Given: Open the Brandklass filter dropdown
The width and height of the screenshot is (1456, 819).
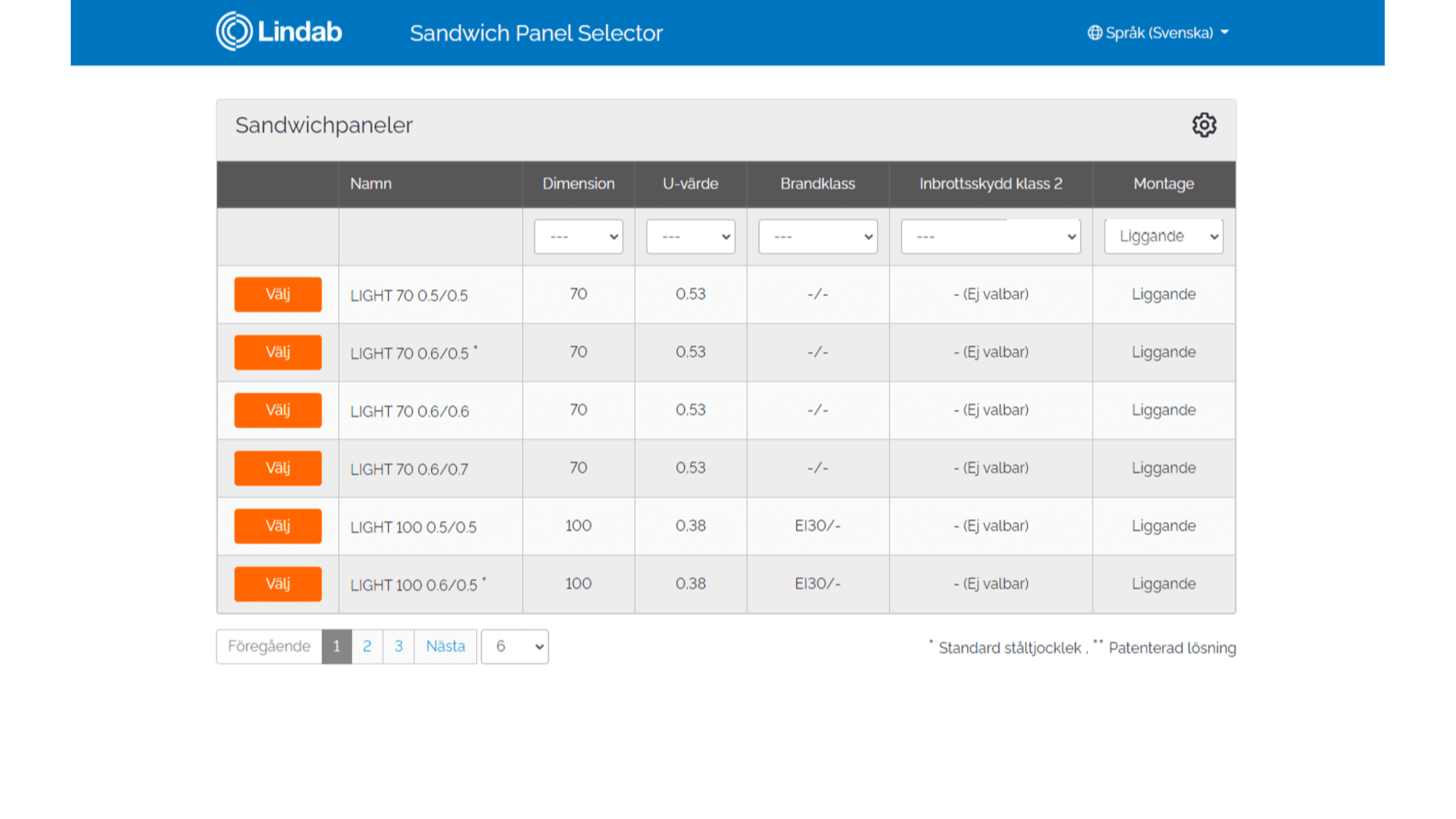Looking at the screenshot, I should [817, 236].
